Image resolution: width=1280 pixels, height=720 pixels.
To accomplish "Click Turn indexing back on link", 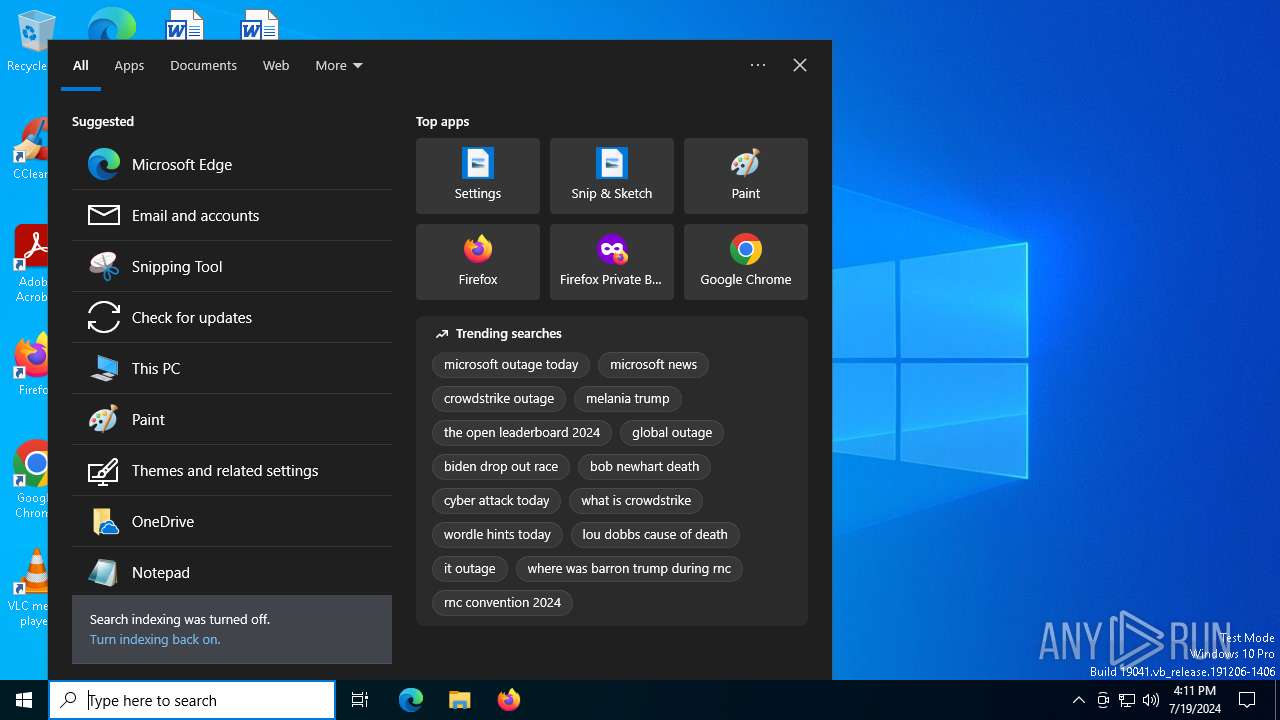I will click(x=155, y=640).
